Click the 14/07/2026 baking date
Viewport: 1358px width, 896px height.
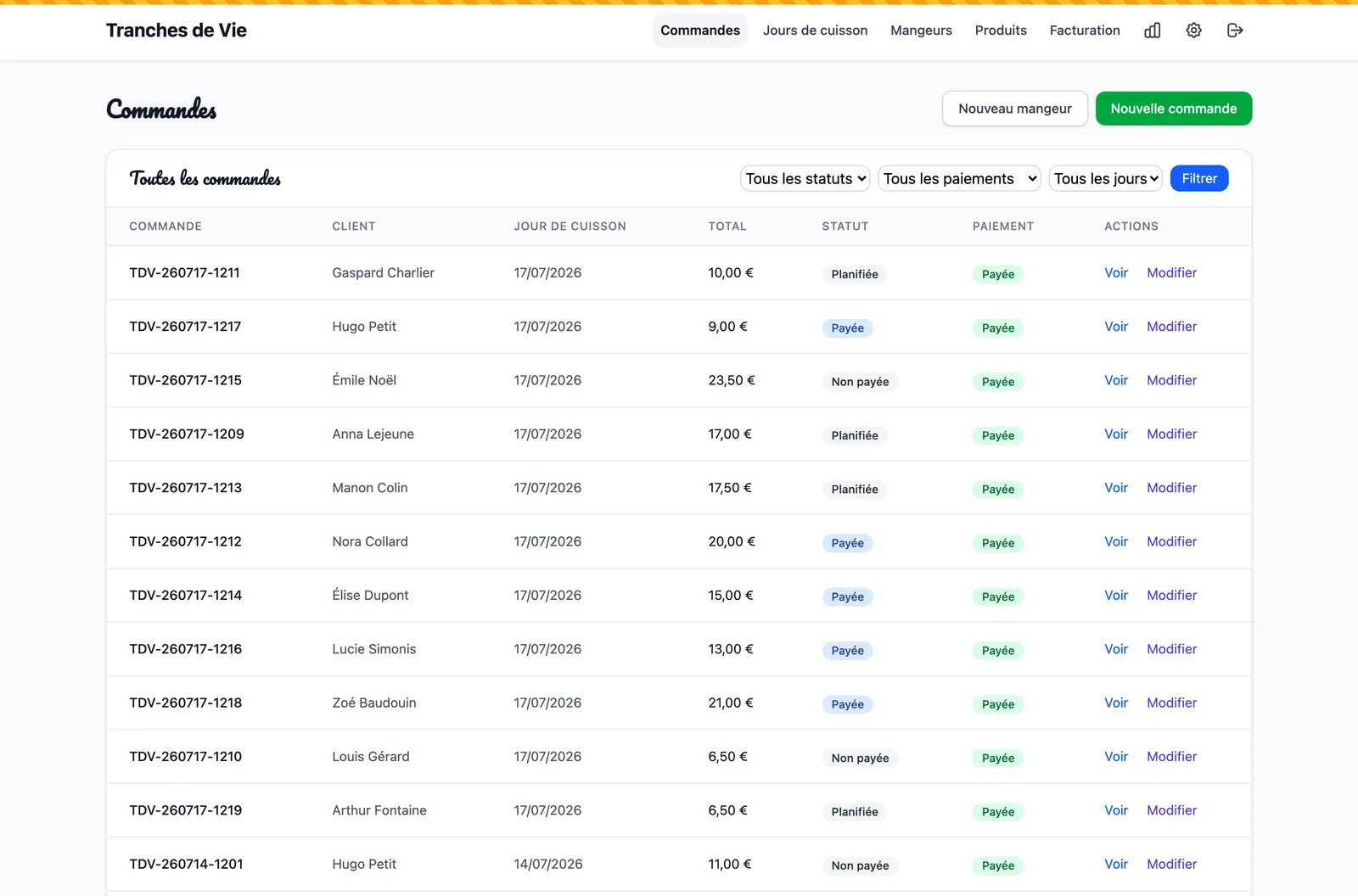[548, 864]
